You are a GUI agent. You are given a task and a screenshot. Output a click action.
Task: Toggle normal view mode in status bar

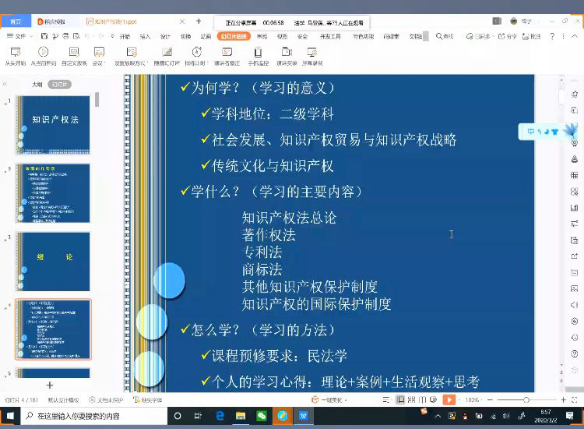[x=400, y=400]
